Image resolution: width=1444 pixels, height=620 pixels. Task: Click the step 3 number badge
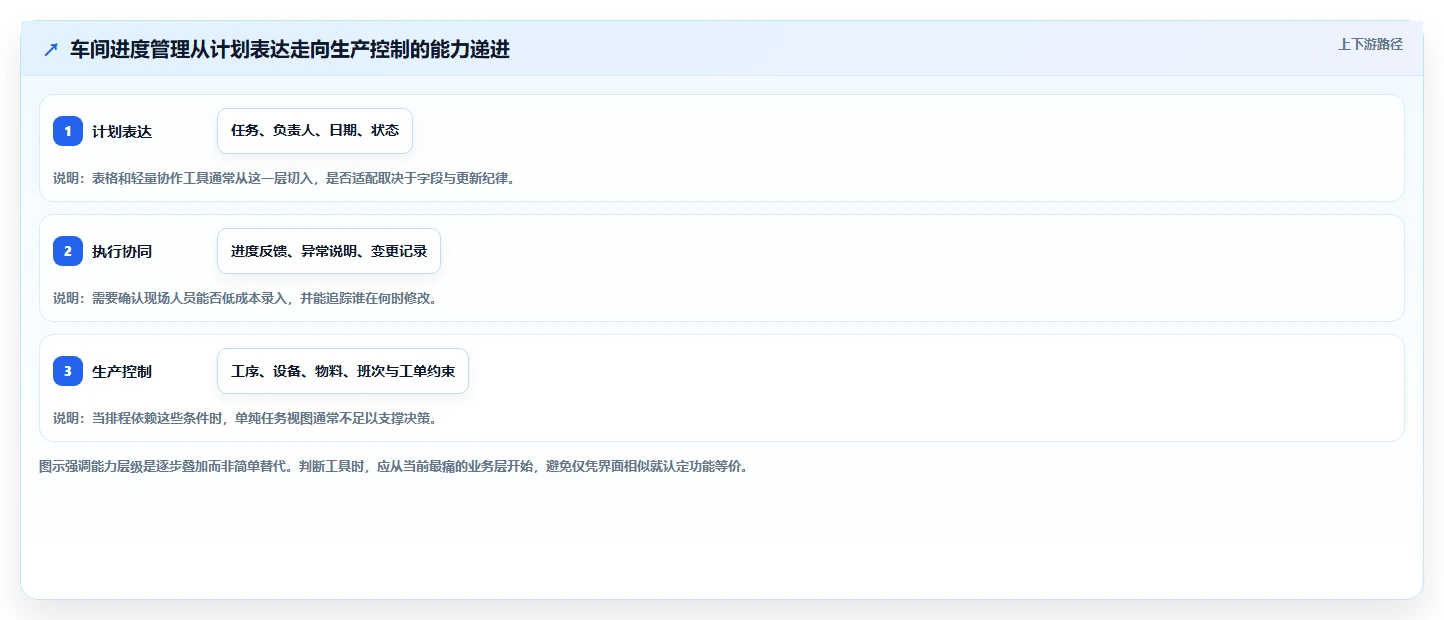click(x=68, y=371)
